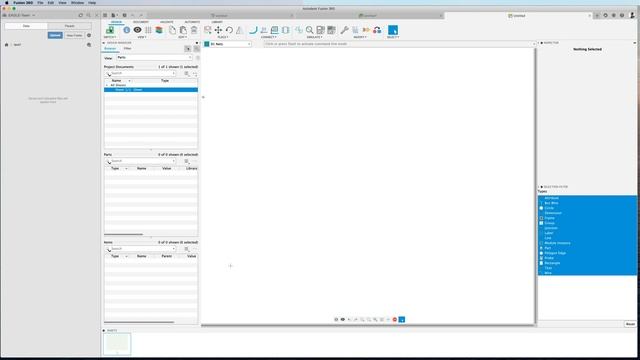Select the Add part icon

[x=208, y=30]
